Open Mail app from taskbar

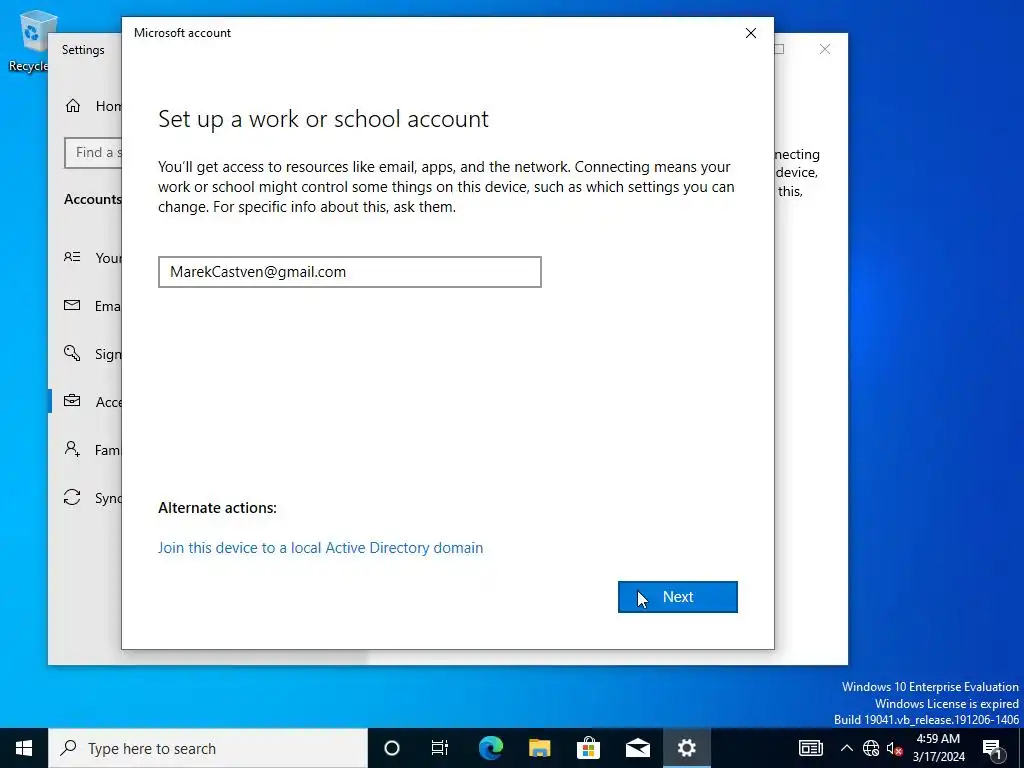click(637, 748)
